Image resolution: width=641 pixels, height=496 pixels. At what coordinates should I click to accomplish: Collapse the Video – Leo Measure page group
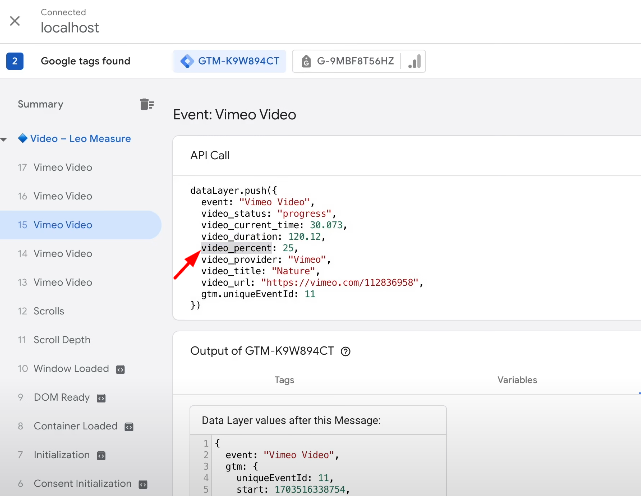tap(4, 139)
